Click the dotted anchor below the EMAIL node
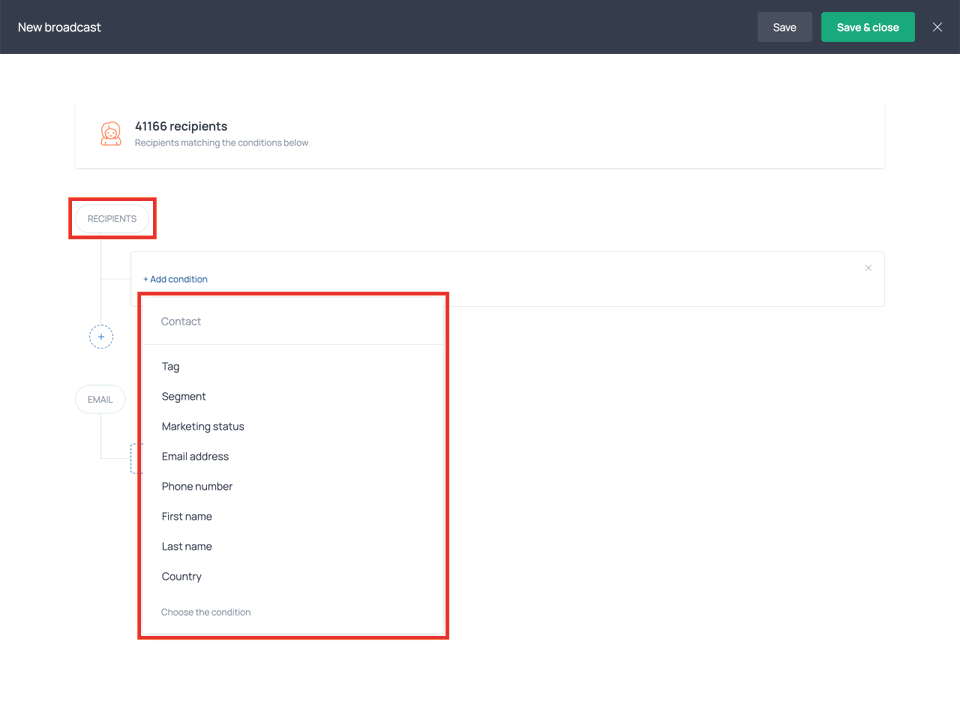The height and width of the screenshot is (720, 960). (137, 459)
